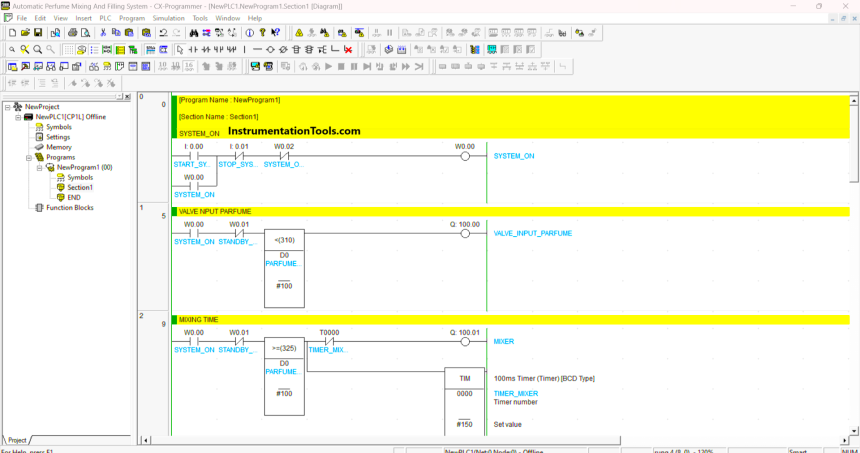Open Settings in project tree

pyautogui.click(x=58, y=137)
